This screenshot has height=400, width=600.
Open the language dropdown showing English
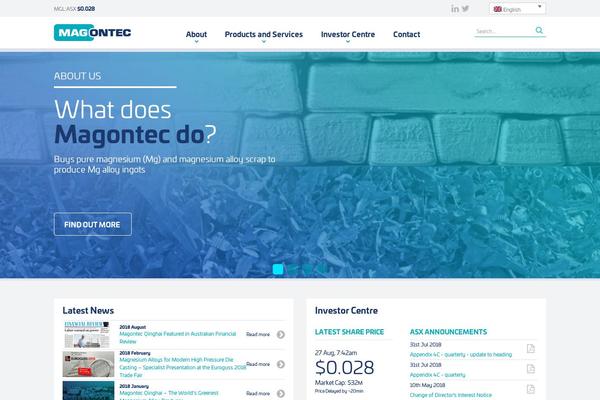point(517,9)
